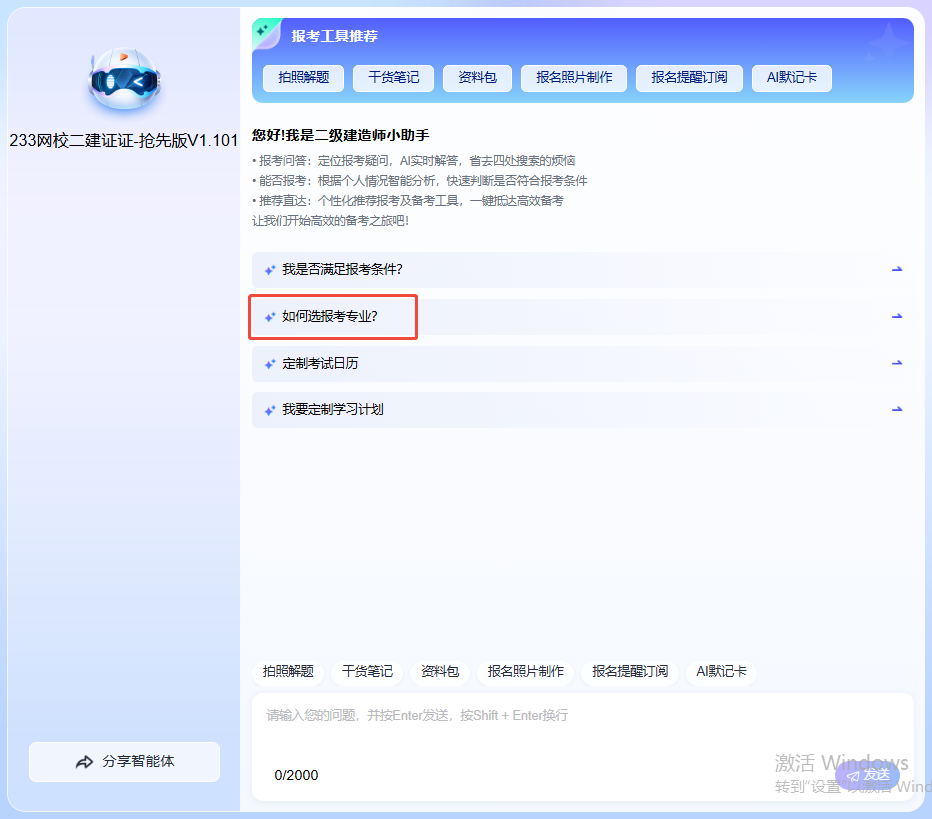Click 报名提醒订阅 chip above the input box
The width and height of the screenshot is (932, 819).
point(630,672)
